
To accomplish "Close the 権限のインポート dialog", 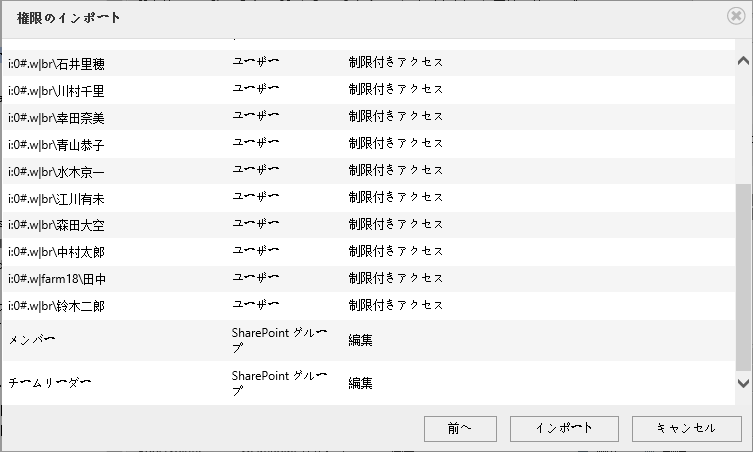I will coord(736,16).
